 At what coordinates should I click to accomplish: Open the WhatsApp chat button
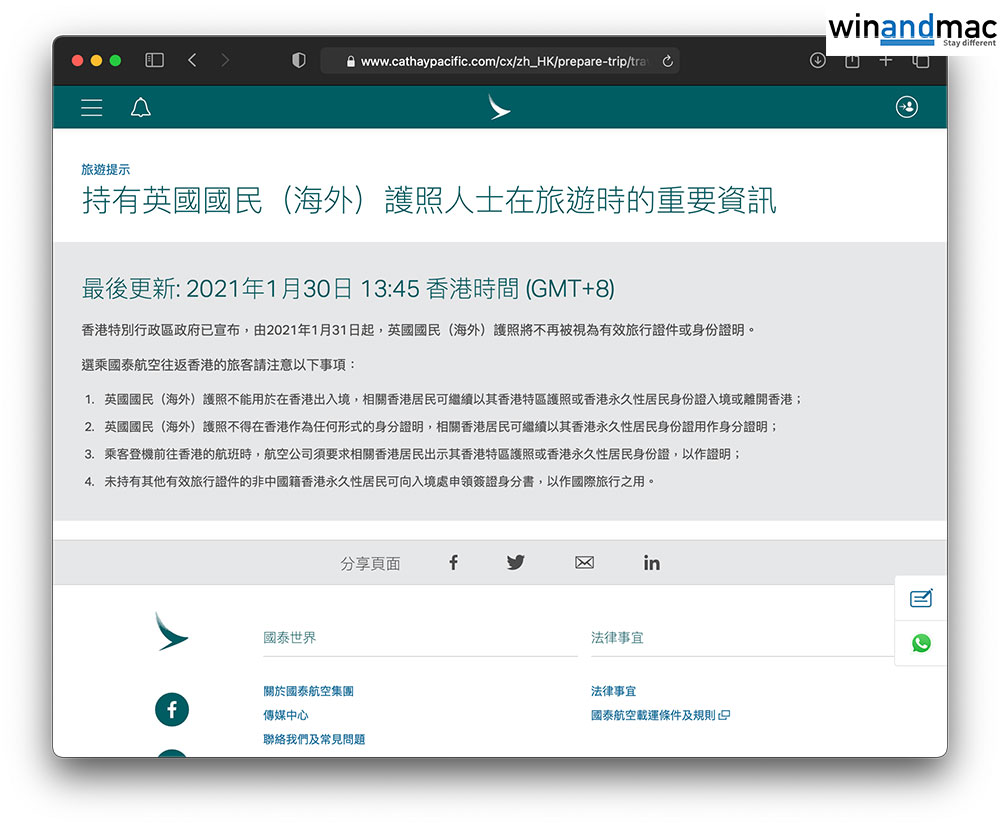[921, 643]
